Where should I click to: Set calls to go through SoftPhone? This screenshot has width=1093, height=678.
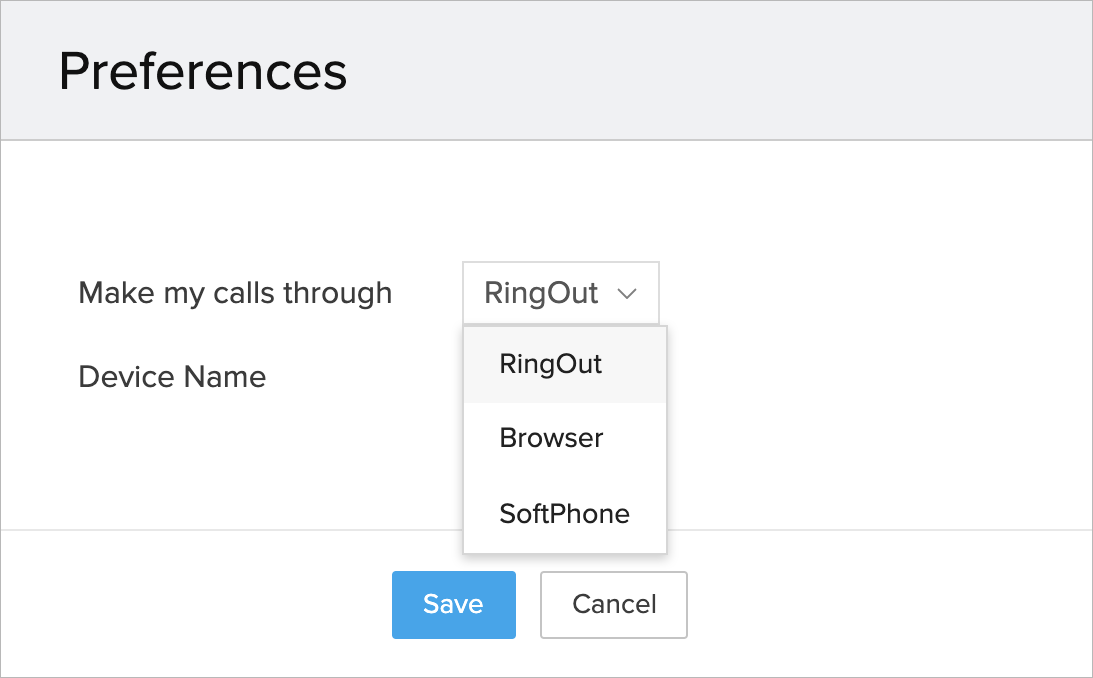tap(565, 514)
